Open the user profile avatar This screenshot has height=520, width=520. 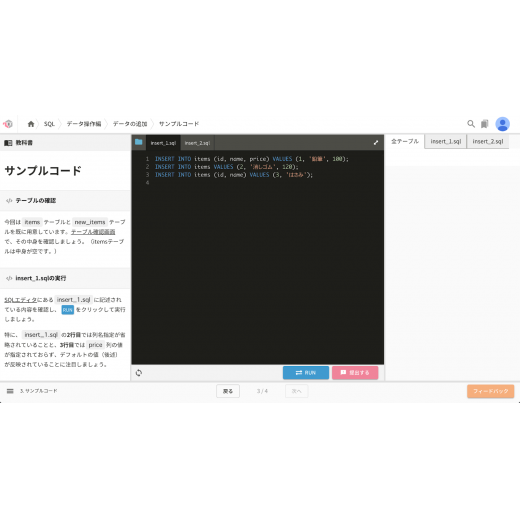pos(502,124)
